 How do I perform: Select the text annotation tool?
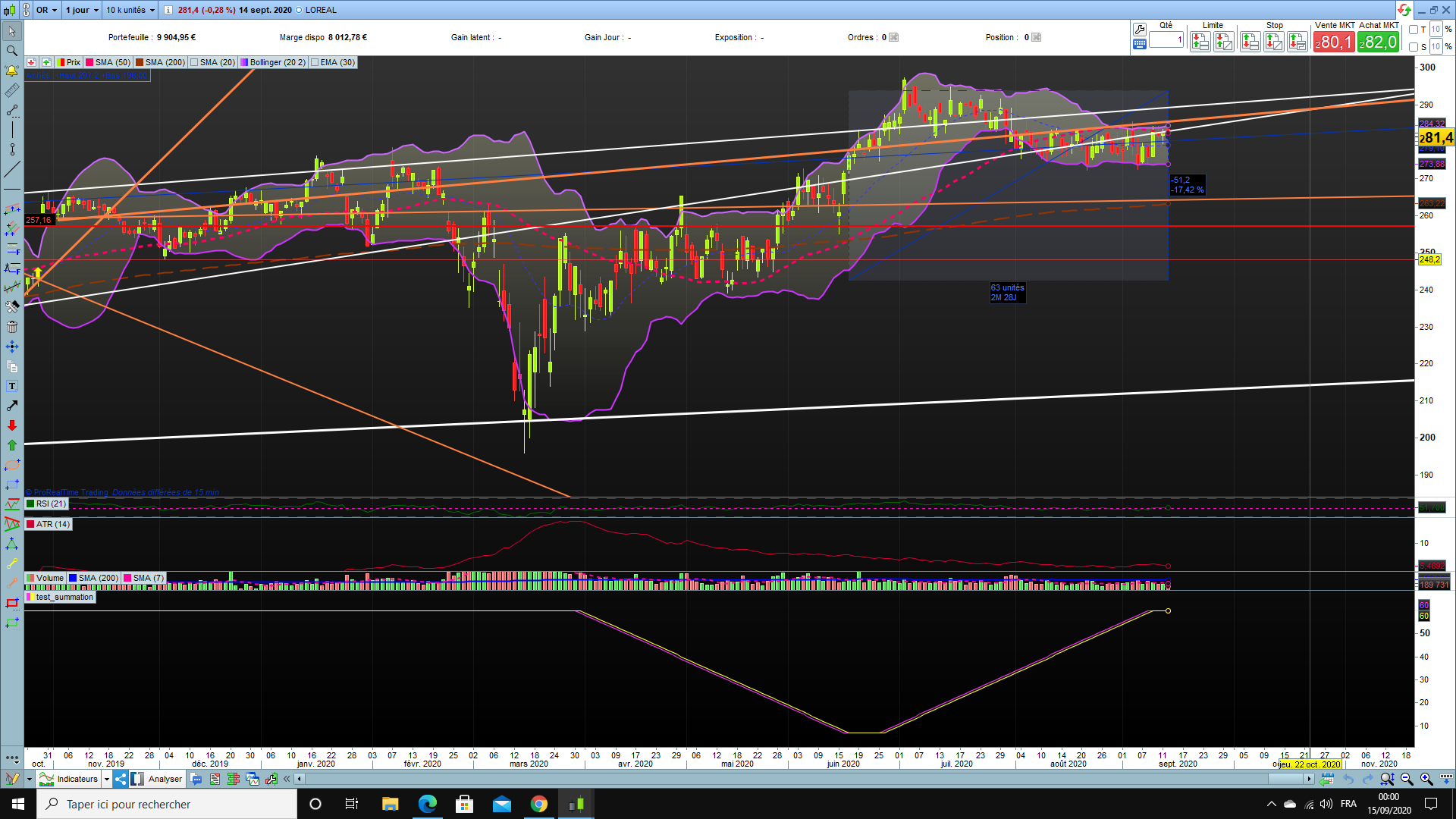tap(11, 386)
